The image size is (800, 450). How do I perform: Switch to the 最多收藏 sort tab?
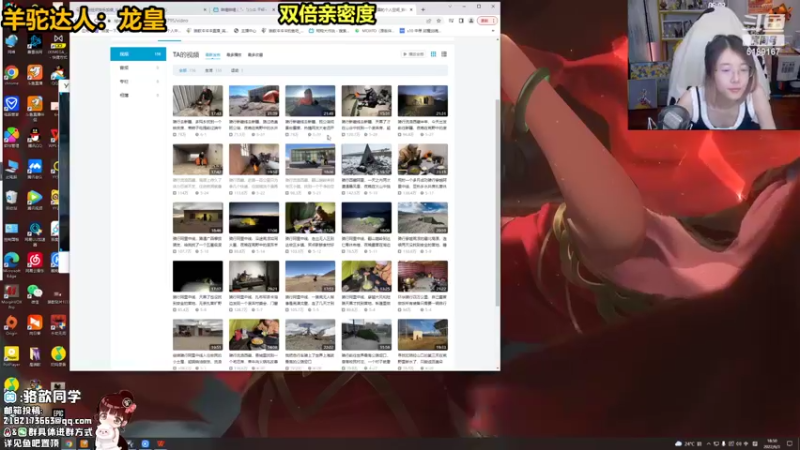(x=255, y=55)
